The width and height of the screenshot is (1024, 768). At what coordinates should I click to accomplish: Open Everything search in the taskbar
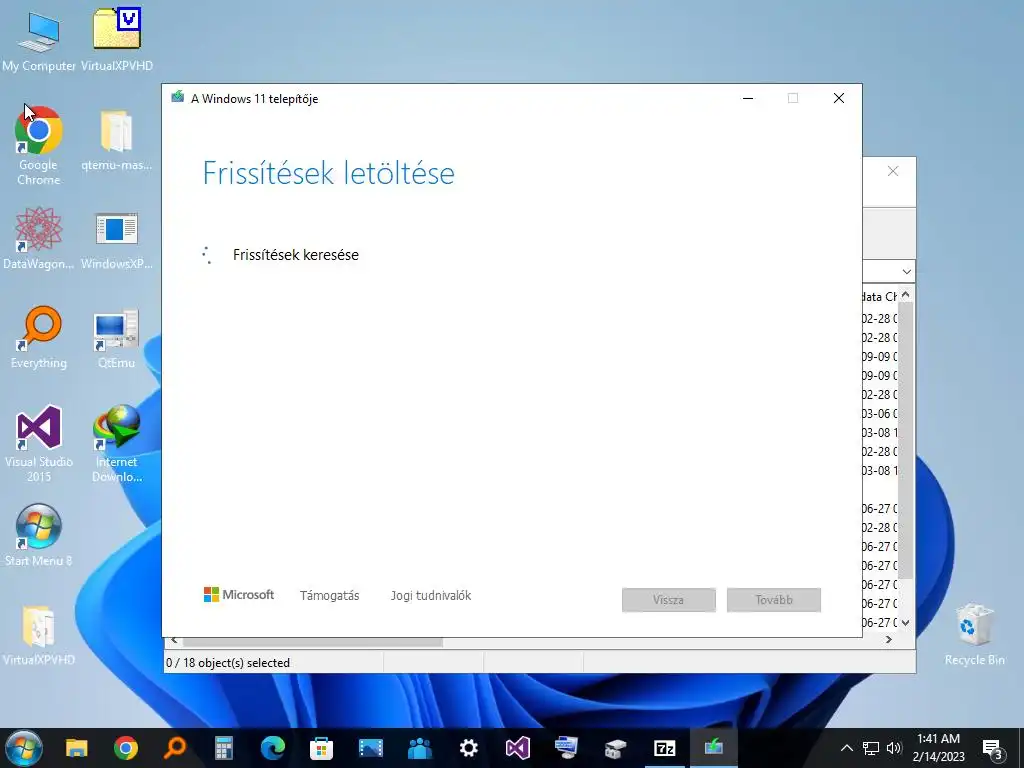point(174,748)
